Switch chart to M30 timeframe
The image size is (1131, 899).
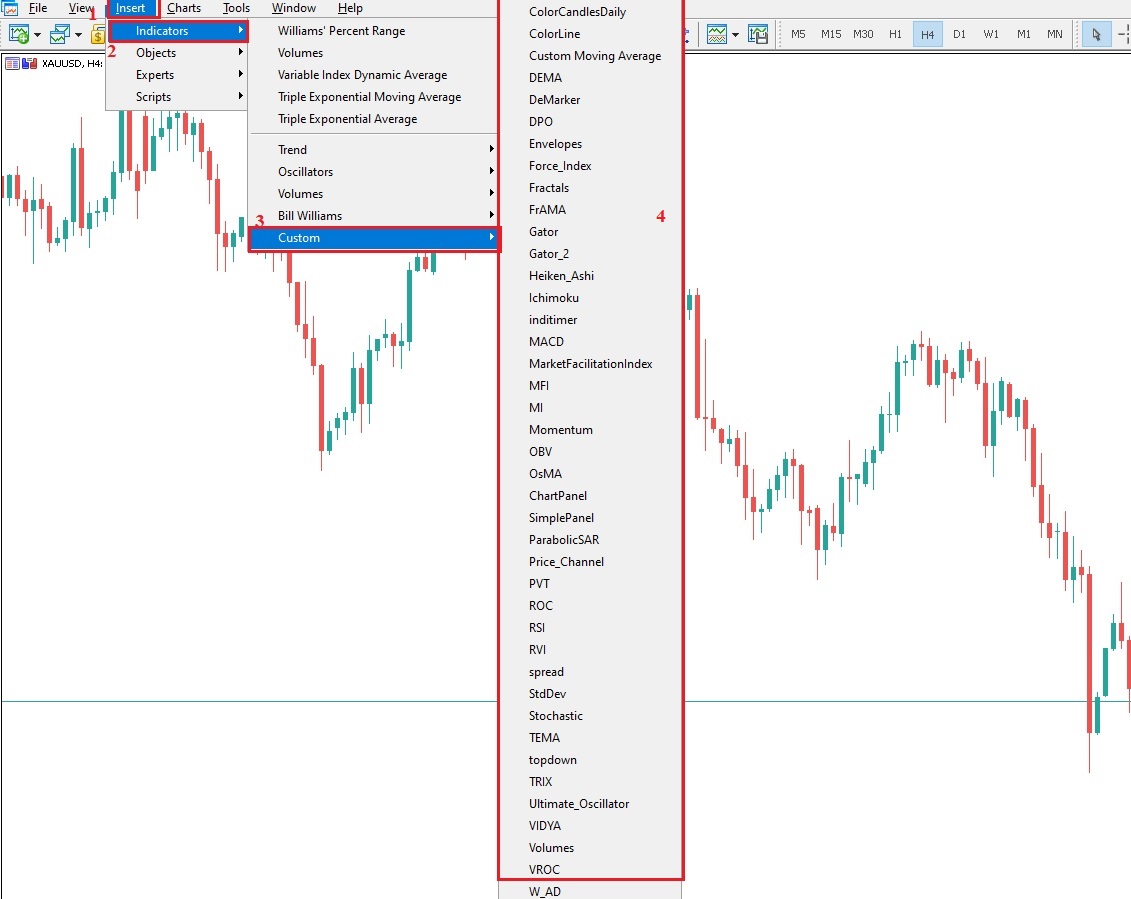pos(863,34)
